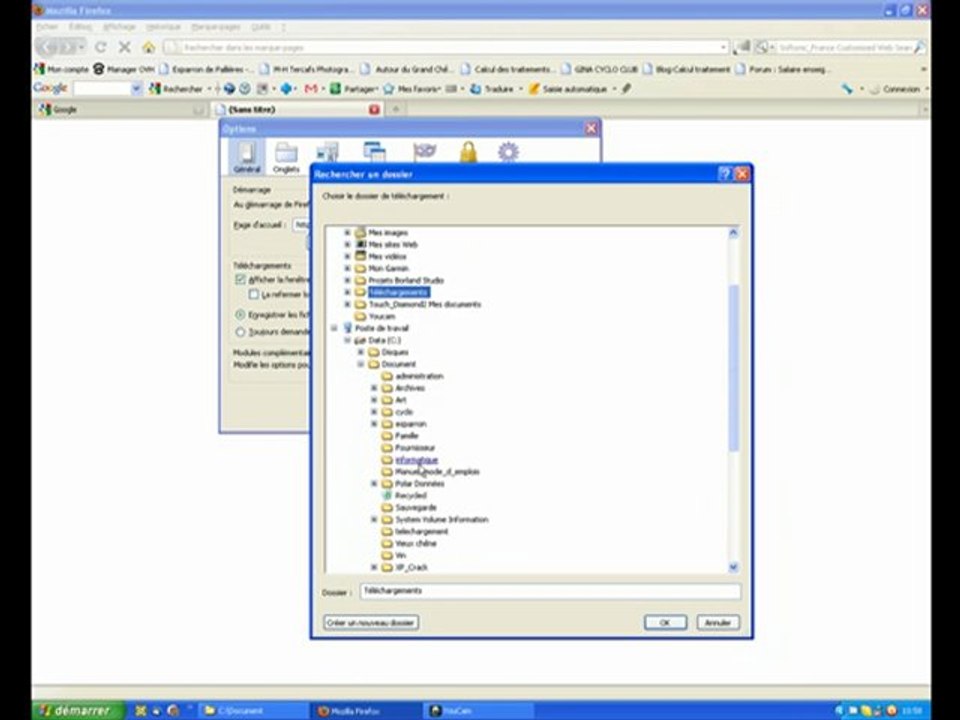Click the Mes favoris star icon

click(388, 89)
